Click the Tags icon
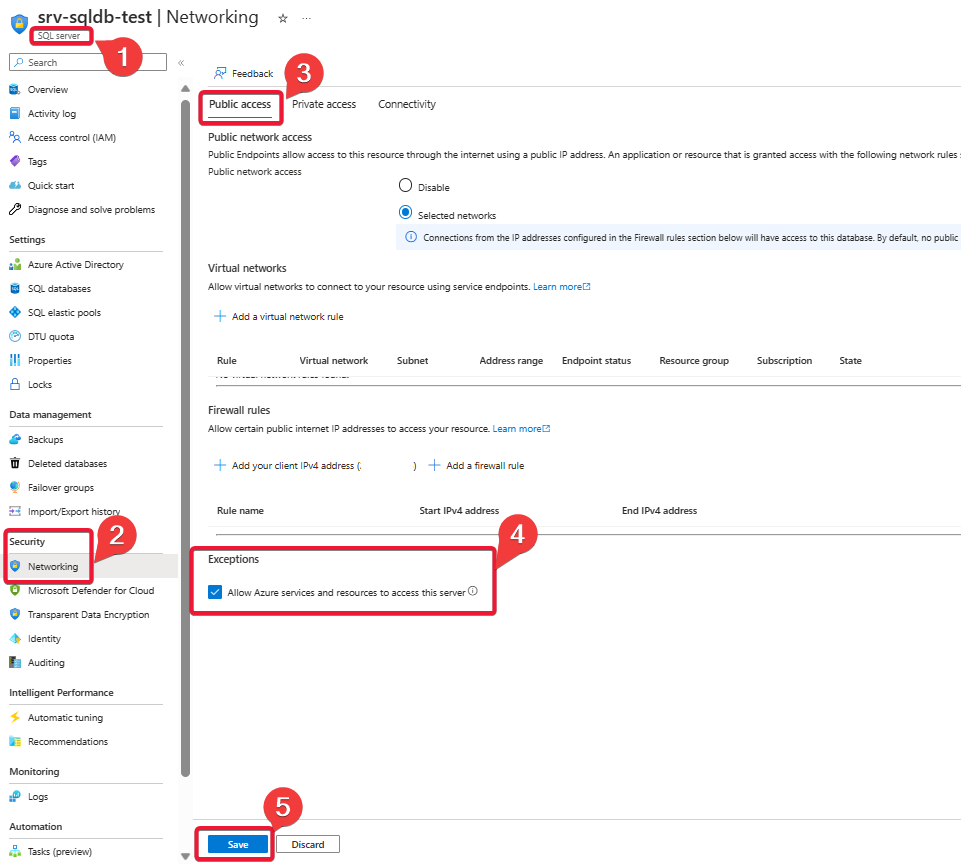The width and height of the screenshot is (961, 864). click(x=15, y=161)
